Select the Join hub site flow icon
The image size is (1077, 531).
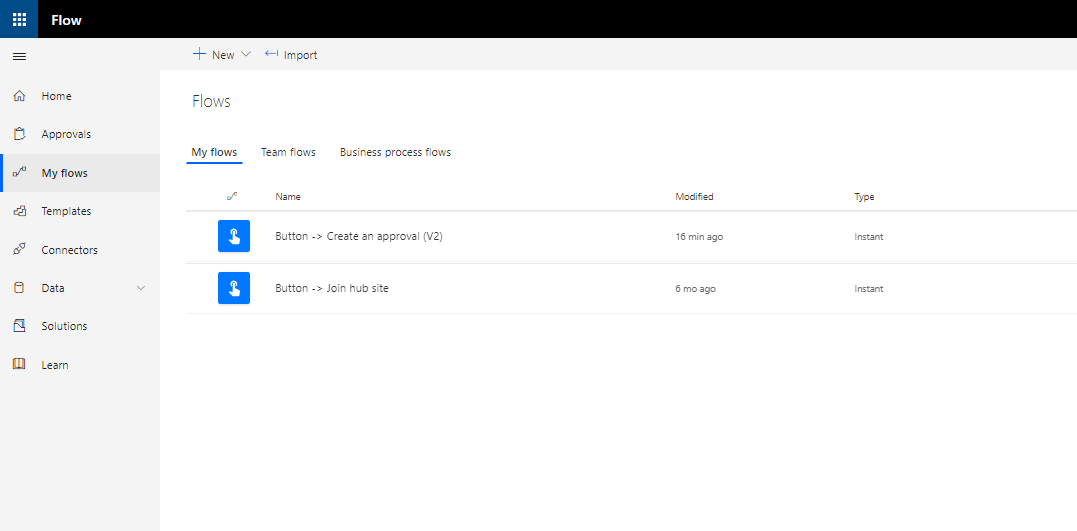coord(234,288)
